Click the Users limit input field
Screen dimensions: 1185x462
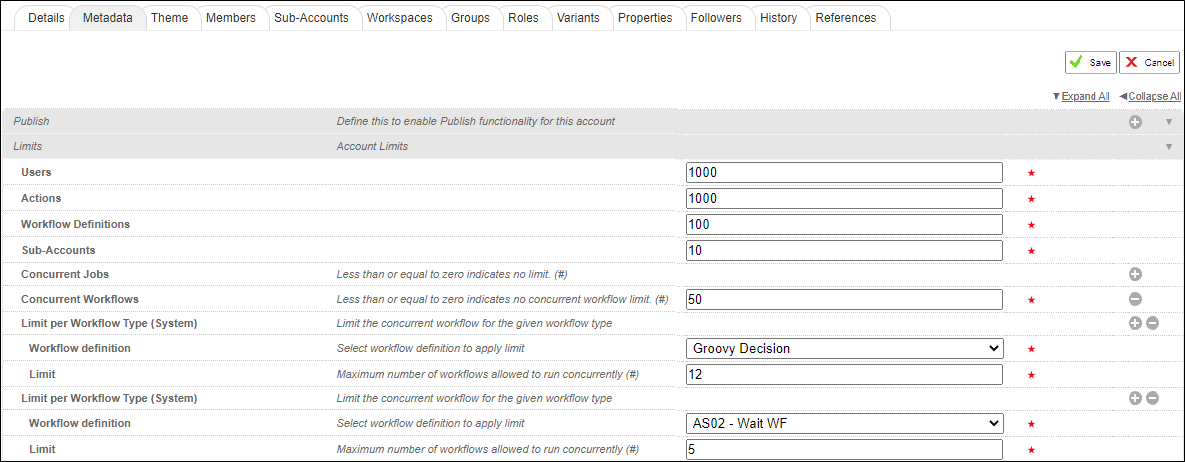[844, 172]
